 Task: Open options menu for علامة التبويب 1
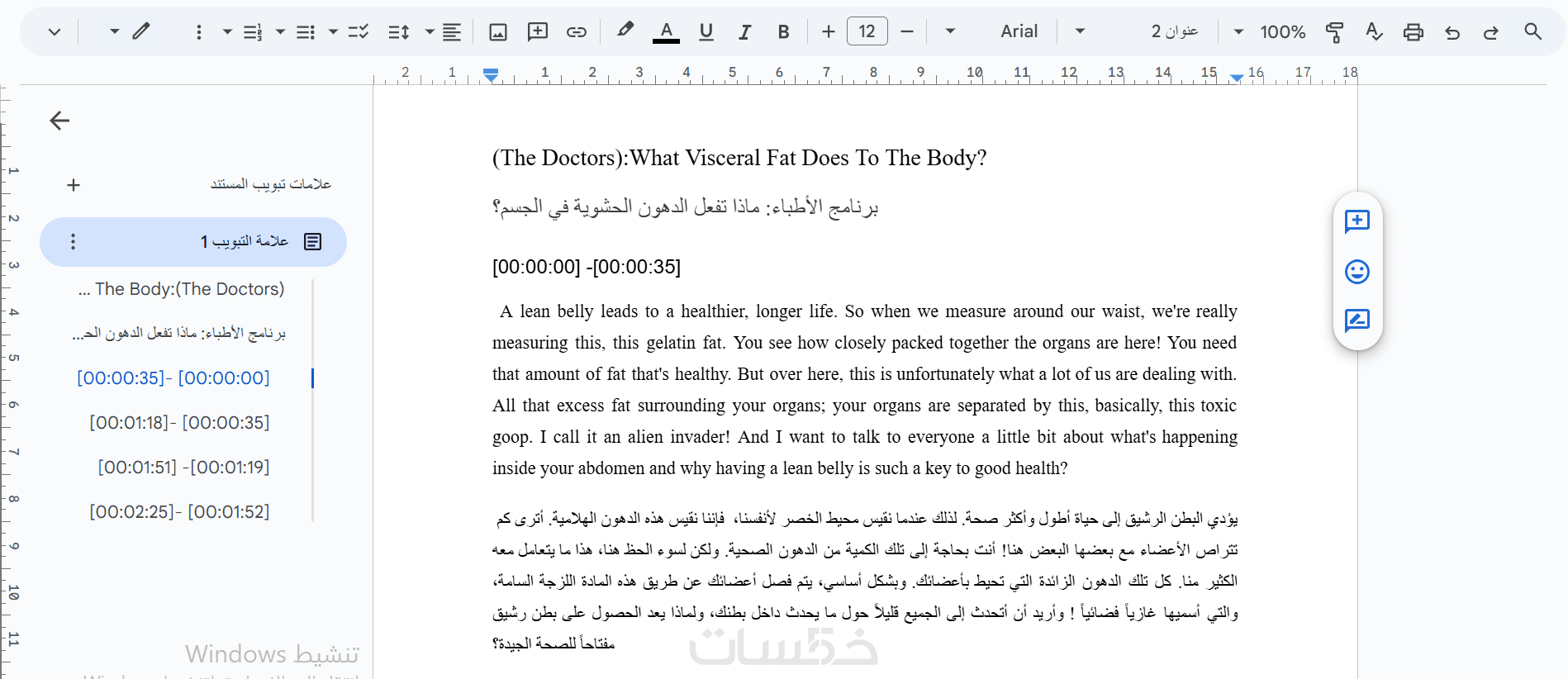tap(73, 241)
